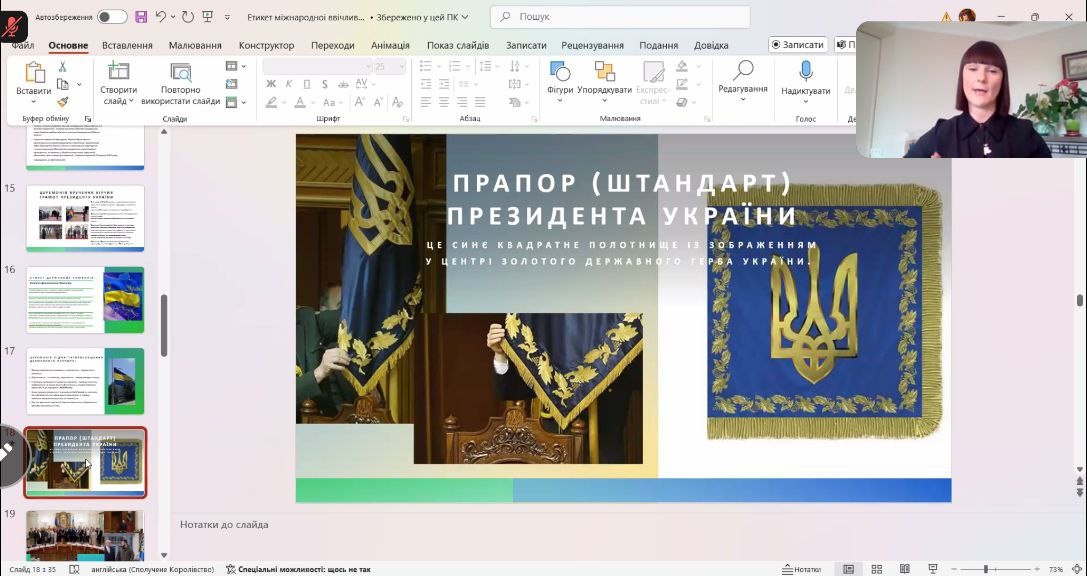1087x576 pixels.
Task: Open the Вставлення (Insert) ribbon tab
Action: click(127, 45)
